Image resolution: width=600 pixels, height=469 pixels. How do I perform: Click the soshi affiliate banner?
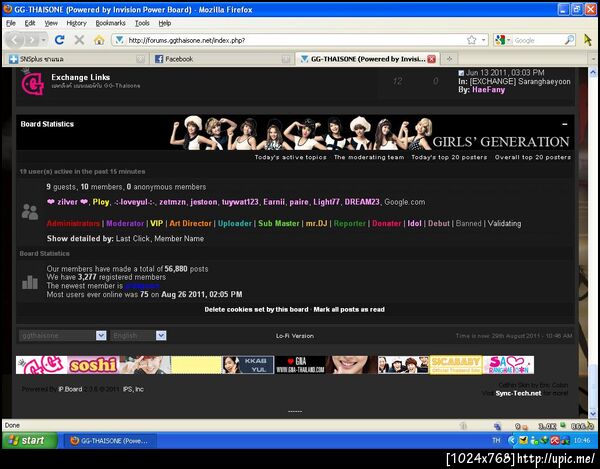coord(93,365)
